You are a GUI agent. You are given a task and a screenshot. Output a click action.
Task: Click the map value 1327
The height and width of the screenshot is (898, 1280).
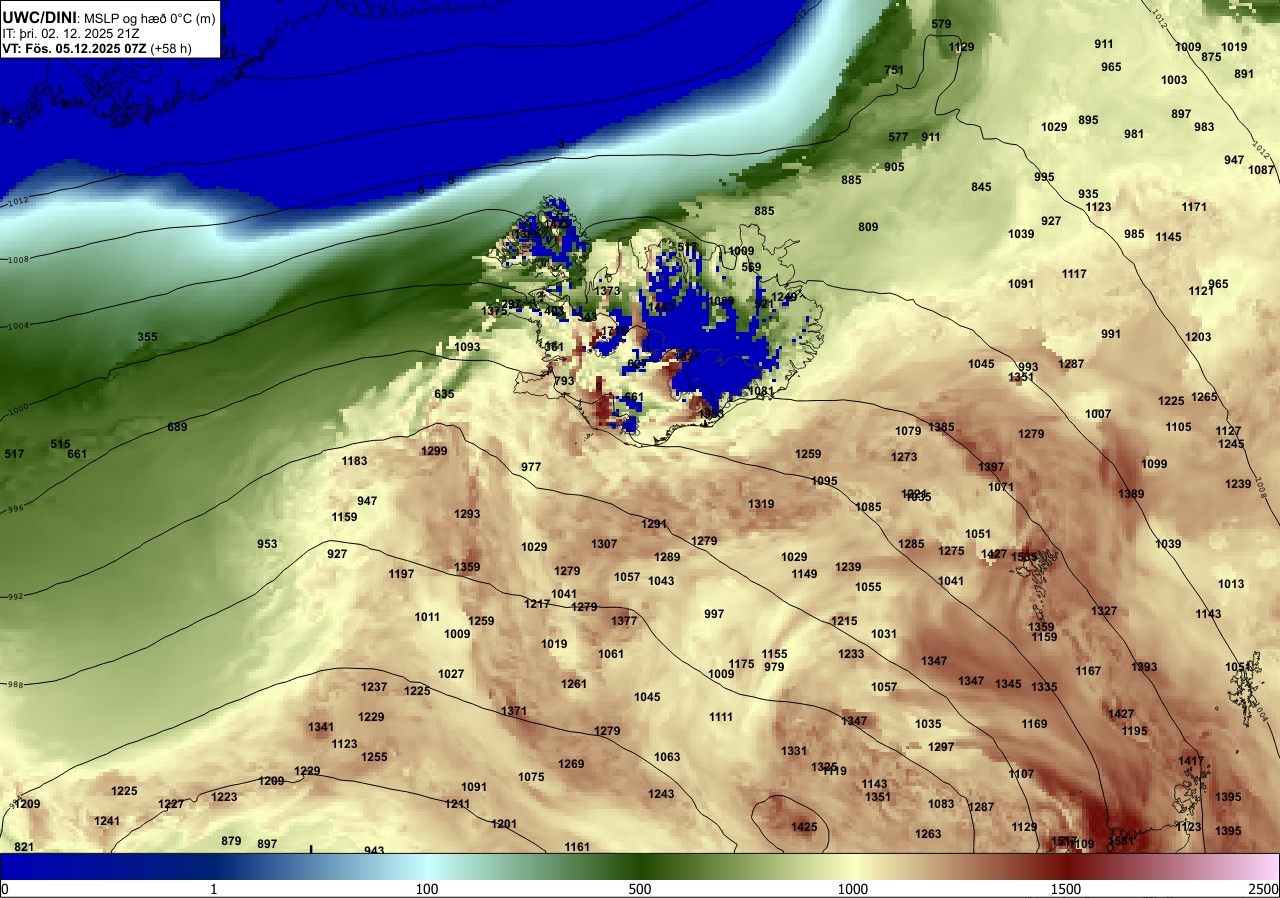point(1104,611)
